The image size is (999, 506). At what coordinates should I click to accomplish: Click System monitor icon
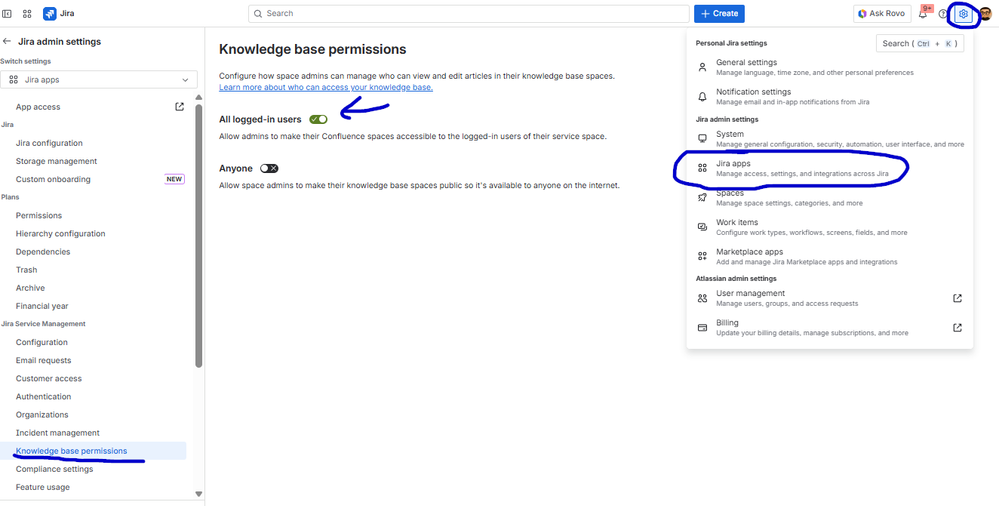702,138
